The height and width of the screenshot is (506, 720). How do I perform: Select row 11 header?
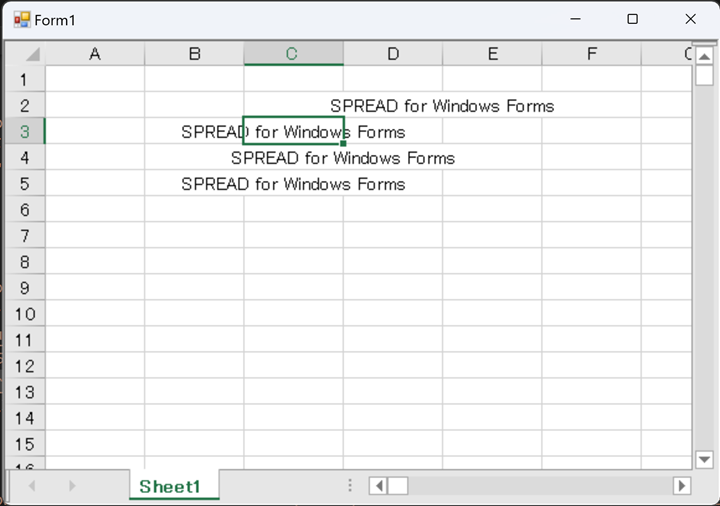[x=25, y=340]
